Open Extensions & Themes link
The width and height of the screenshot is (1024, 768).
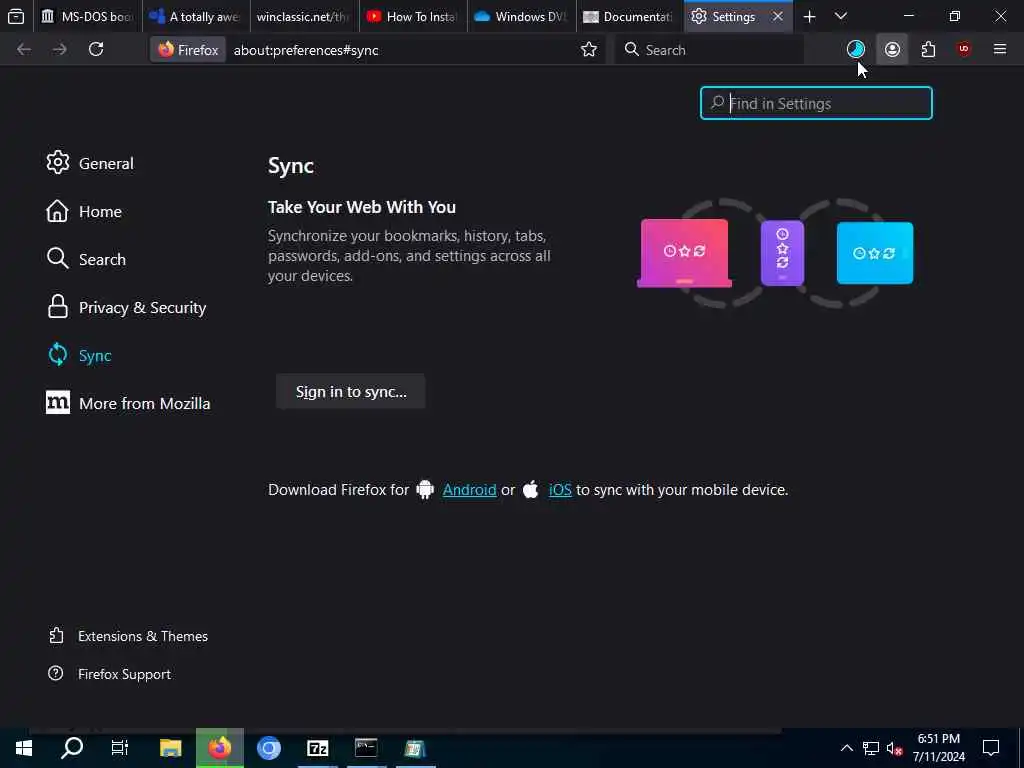[x=129, y=636]
